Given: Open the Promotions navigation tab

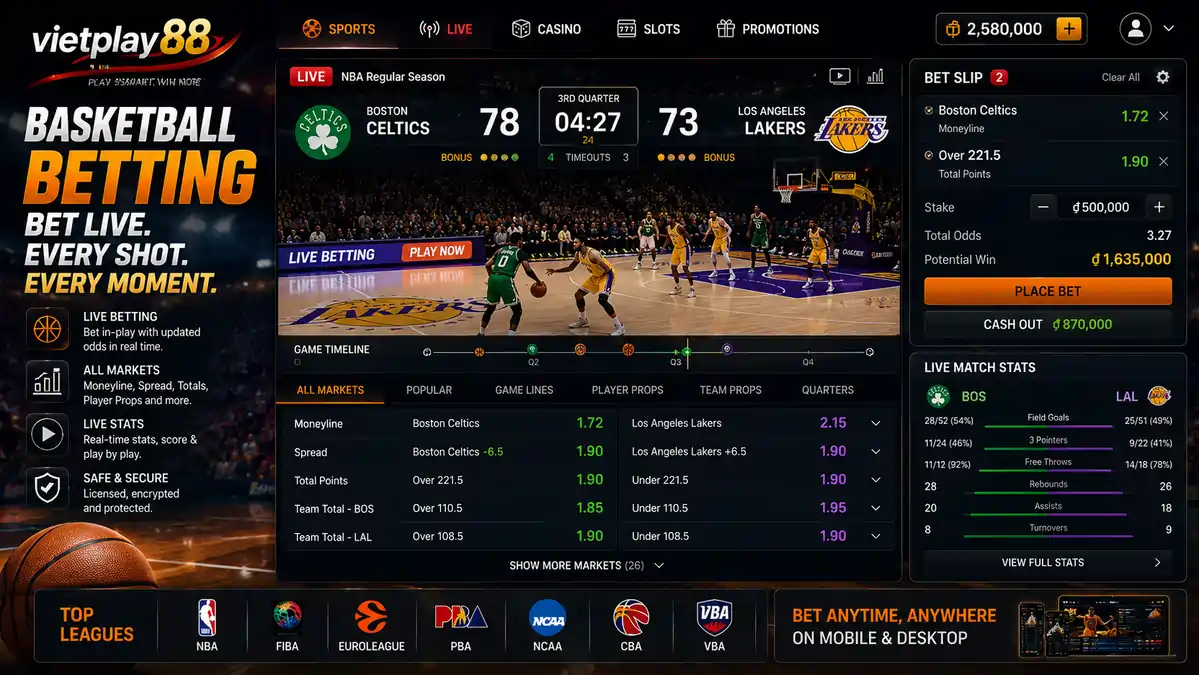Looking at the screenshot, I should pyautogui.click(x=768, y=29).
